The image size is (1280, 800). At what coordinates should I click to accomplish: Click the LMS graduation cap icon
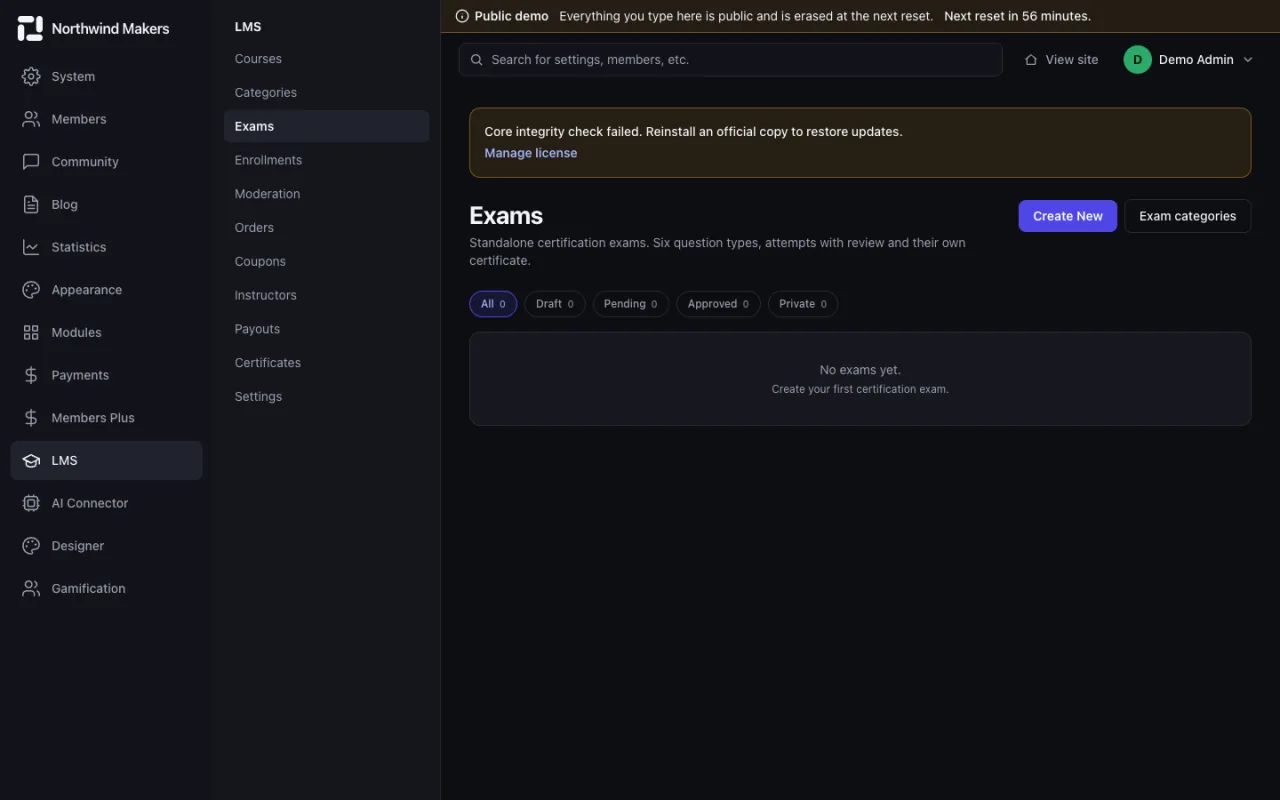31,460
